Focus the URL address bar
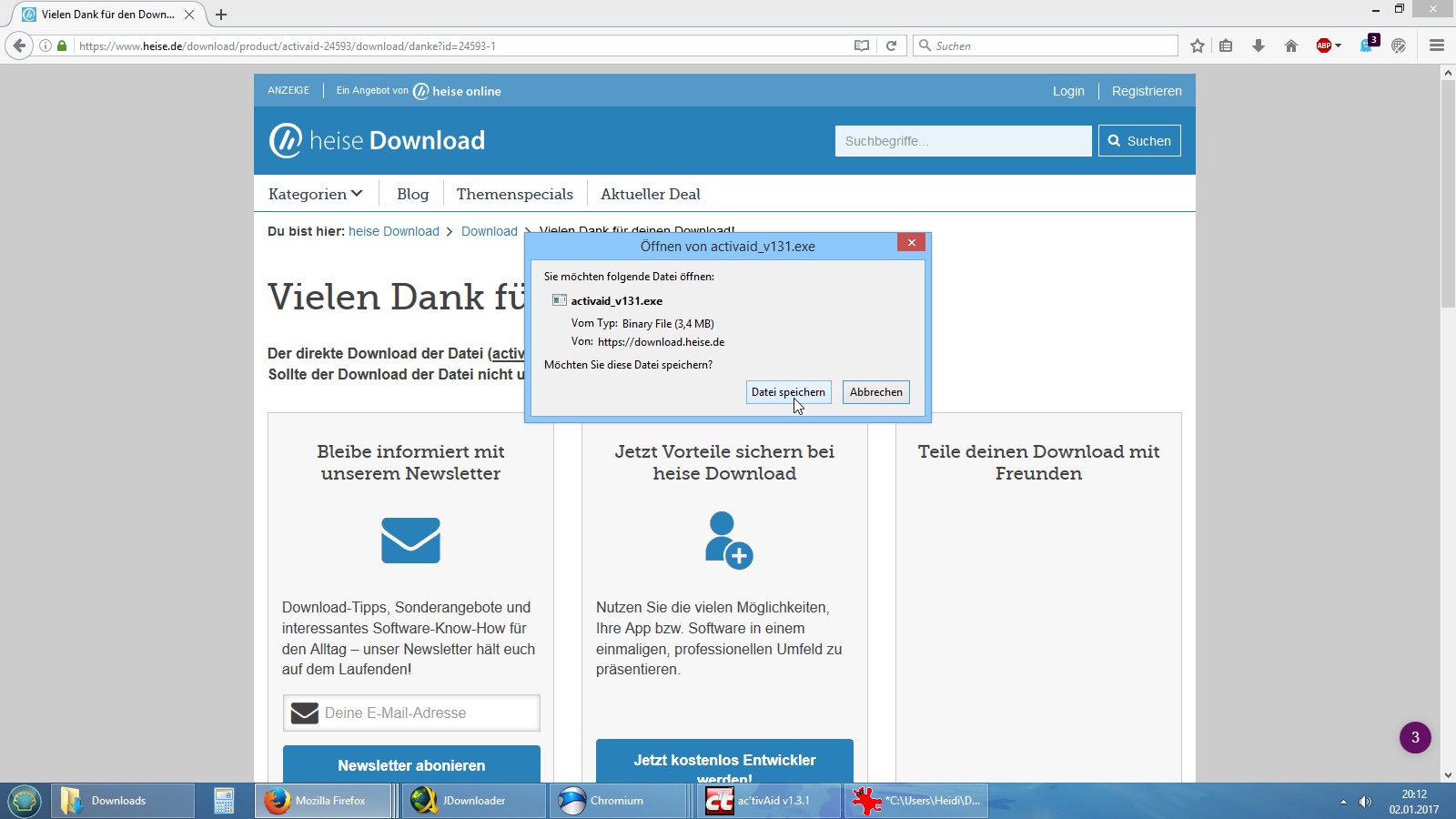This screenshot has height=819, width=1456. [462, 45]
